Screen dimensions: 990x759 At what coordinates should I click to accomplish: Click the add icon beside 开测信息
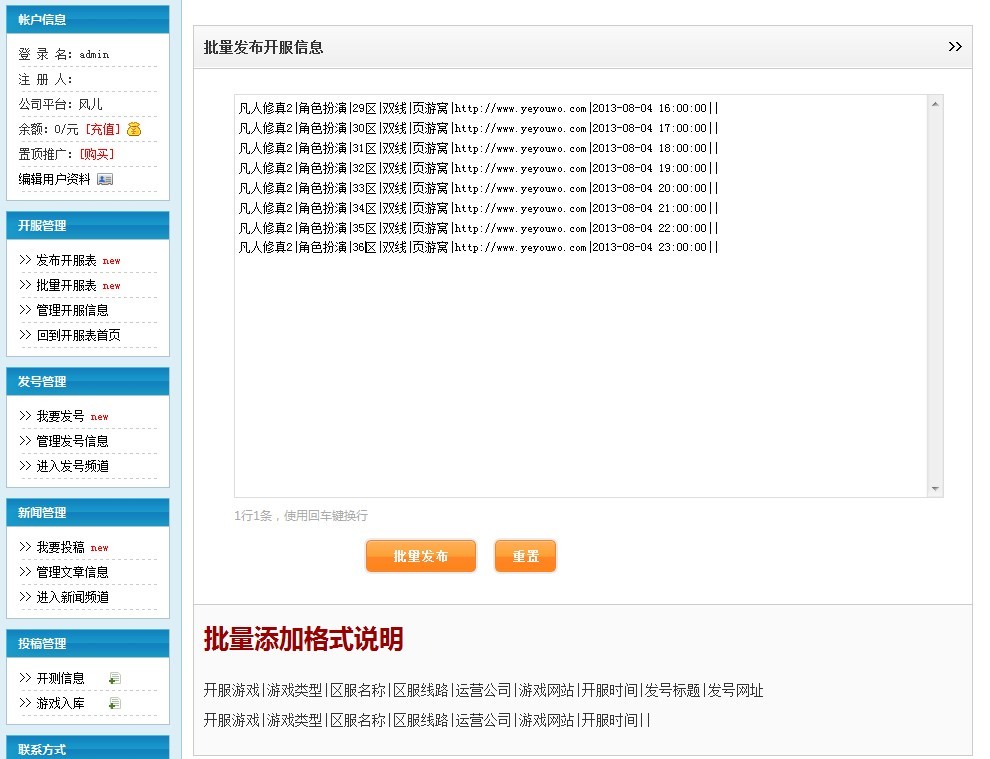[115, 678]
